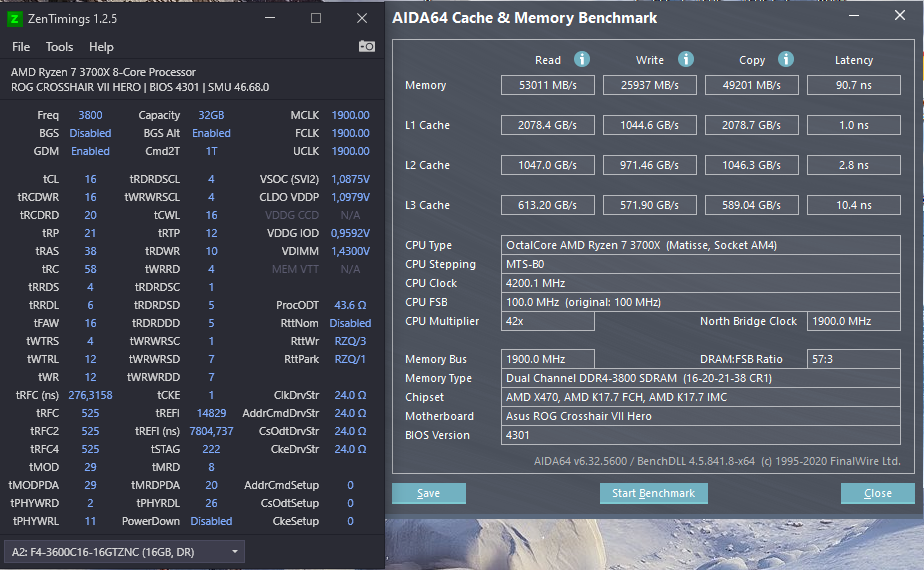Click the BIOS Version field 4301
The height and width of the screenshot is (570, 924).
coord(701,435)
